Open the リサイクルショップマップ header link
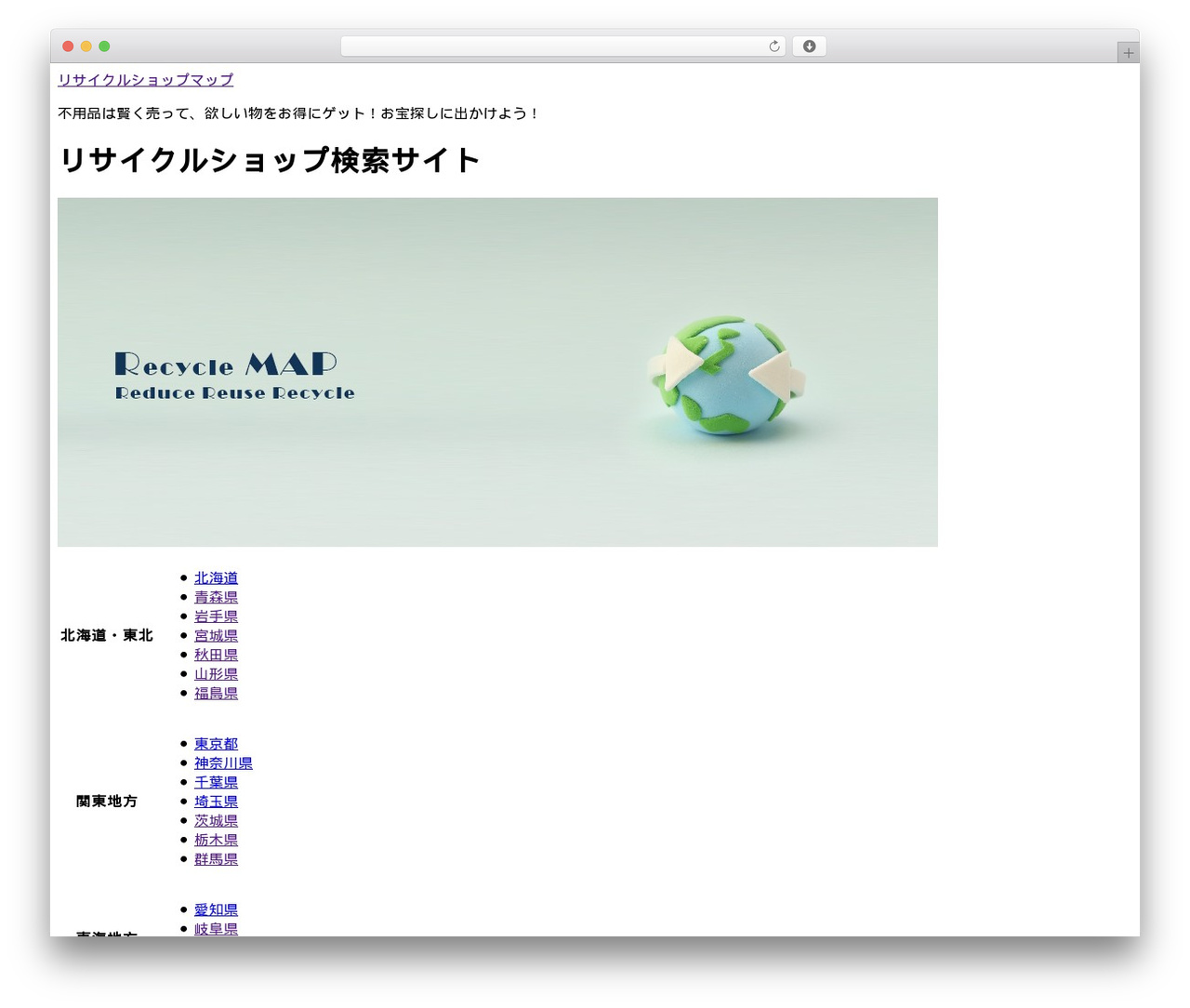Viewport: 1190px width, 1008px height. click(146, 80)
